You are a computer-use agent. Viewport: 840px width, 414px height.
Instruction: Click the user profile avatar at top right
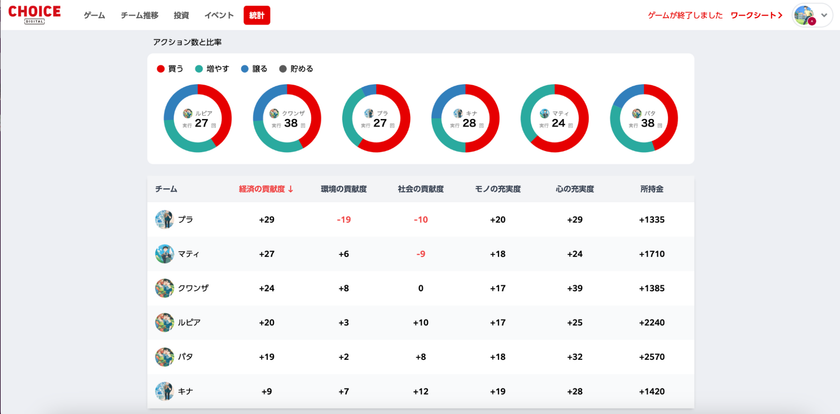tap(805, 16)
